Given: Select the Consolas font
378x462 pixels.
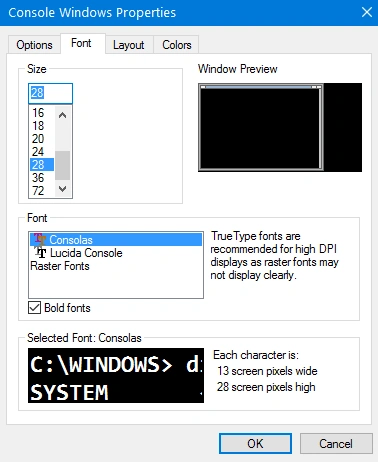Looking at the screenshot, I should coord(116,240).
